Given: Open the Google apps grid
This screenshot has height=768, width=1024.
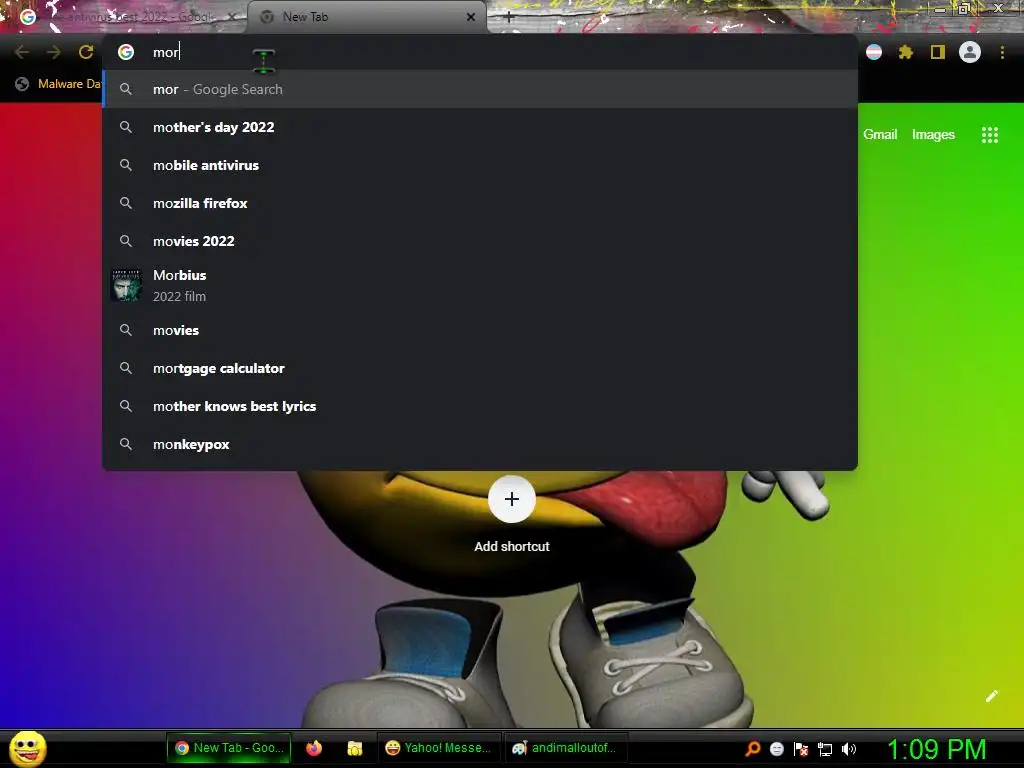Looking at the screenshot, I should click(x=989, y=135).
